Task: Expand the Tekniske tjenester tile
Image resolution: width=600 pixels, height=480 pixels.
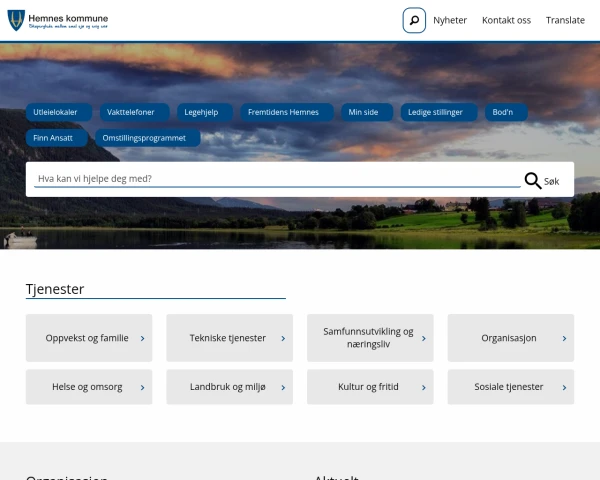Action: 229,338
